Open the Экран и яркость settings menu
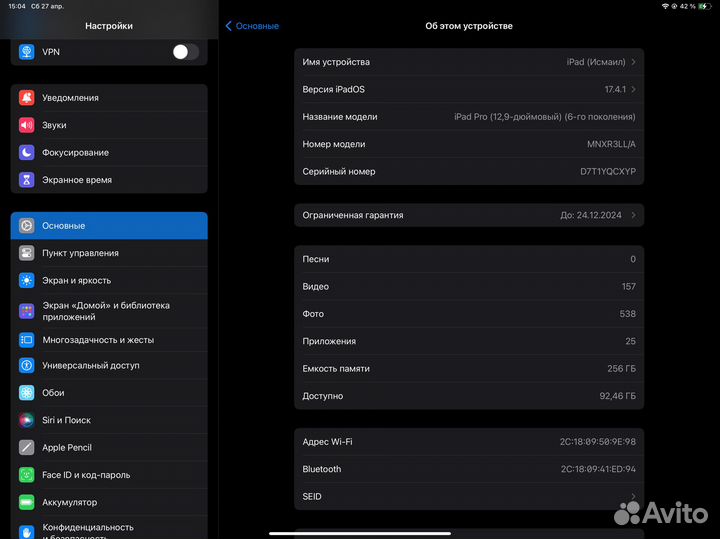Screen dimensions: 720x539 (109, 281)
